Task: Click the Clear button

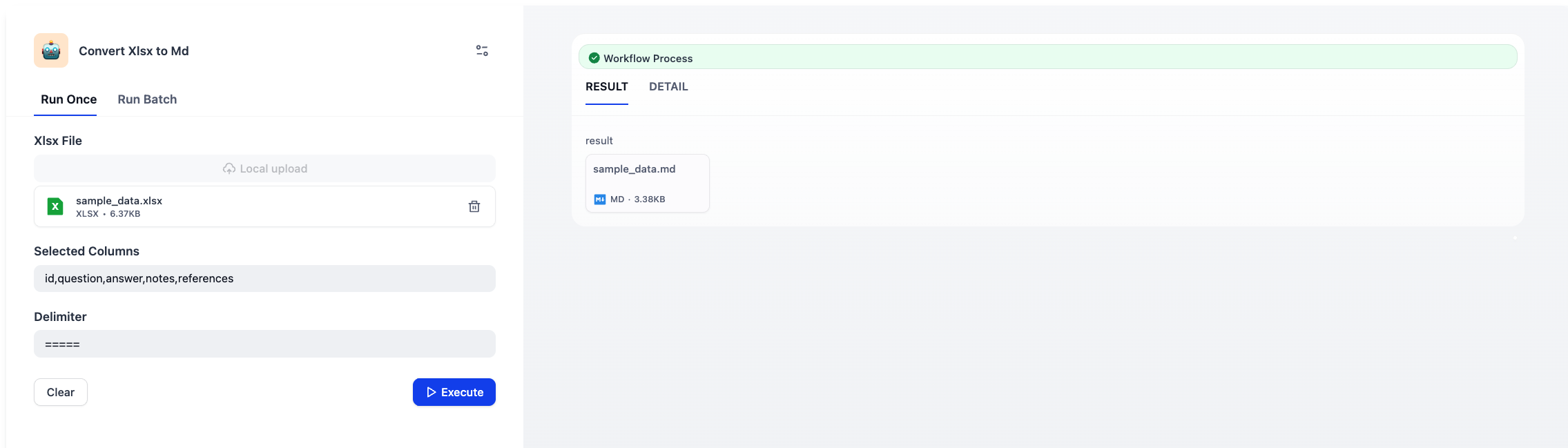Action: 61,392
